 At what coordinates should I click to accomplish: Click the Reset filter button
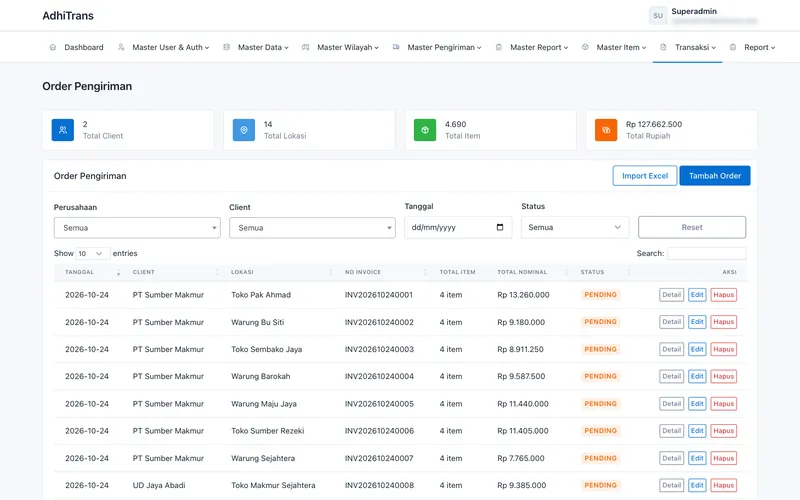[x=692, y=227]
